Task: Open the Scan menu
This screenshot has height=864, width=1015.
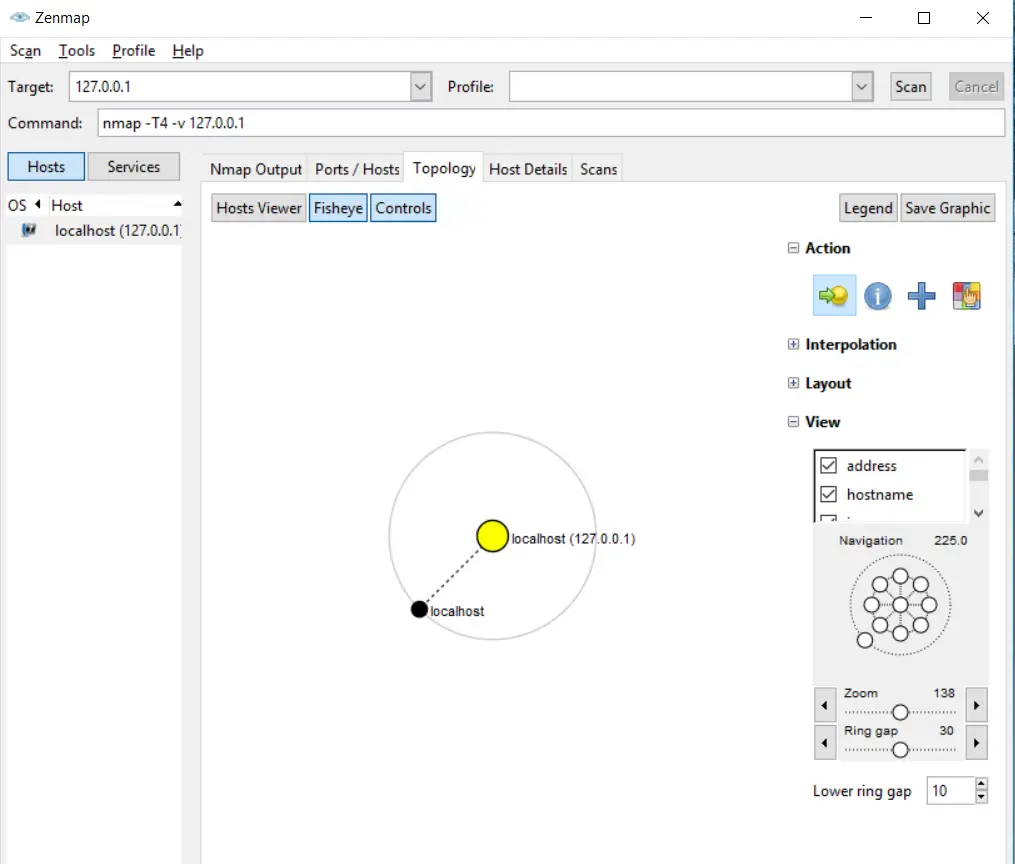Action: (25, 50)
